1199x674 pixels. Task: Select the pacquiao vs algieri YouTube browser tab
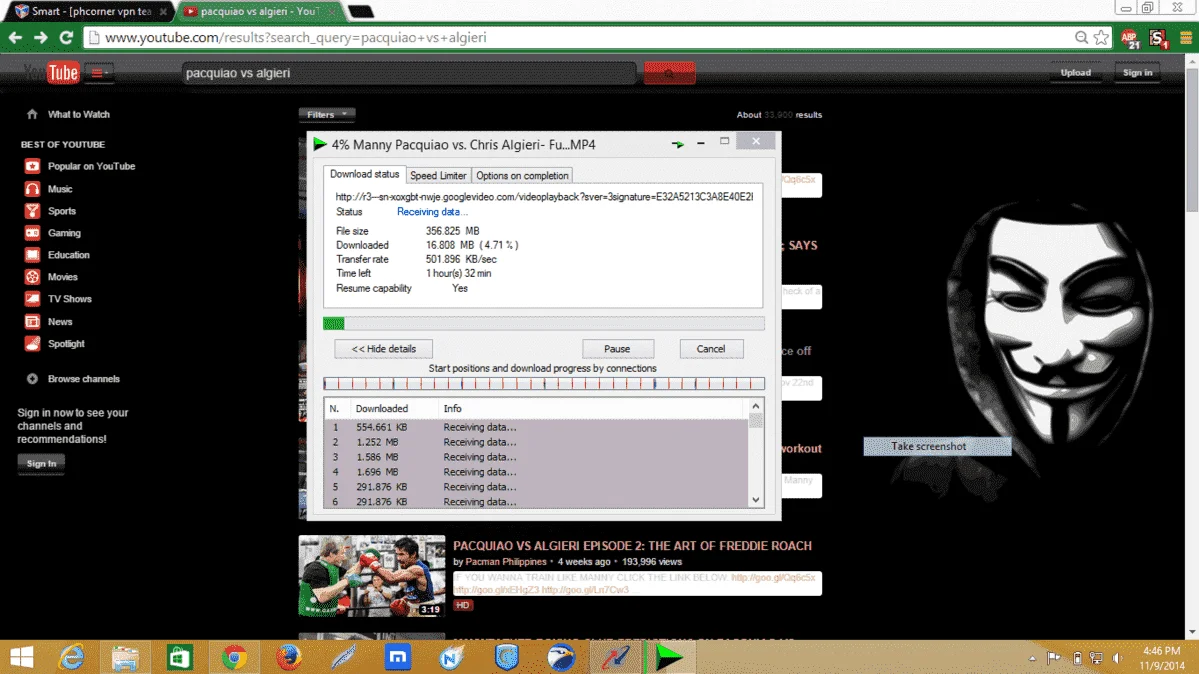click(258, 11)
